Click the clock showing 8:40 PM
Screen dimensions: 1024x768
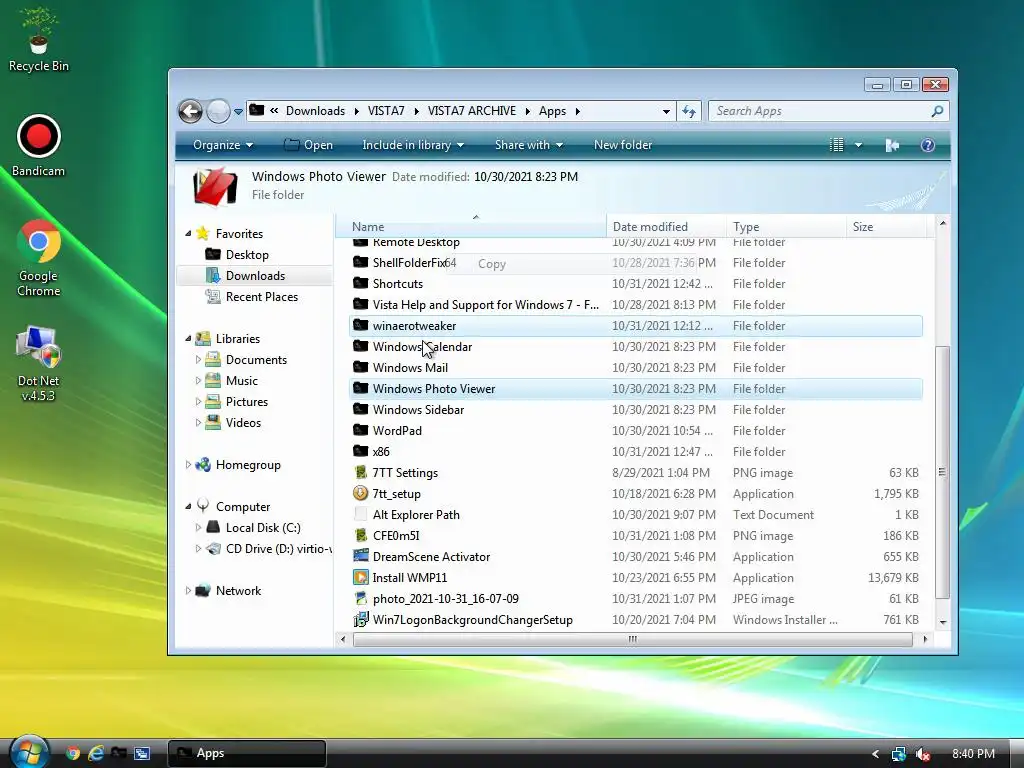pos(973,754)
